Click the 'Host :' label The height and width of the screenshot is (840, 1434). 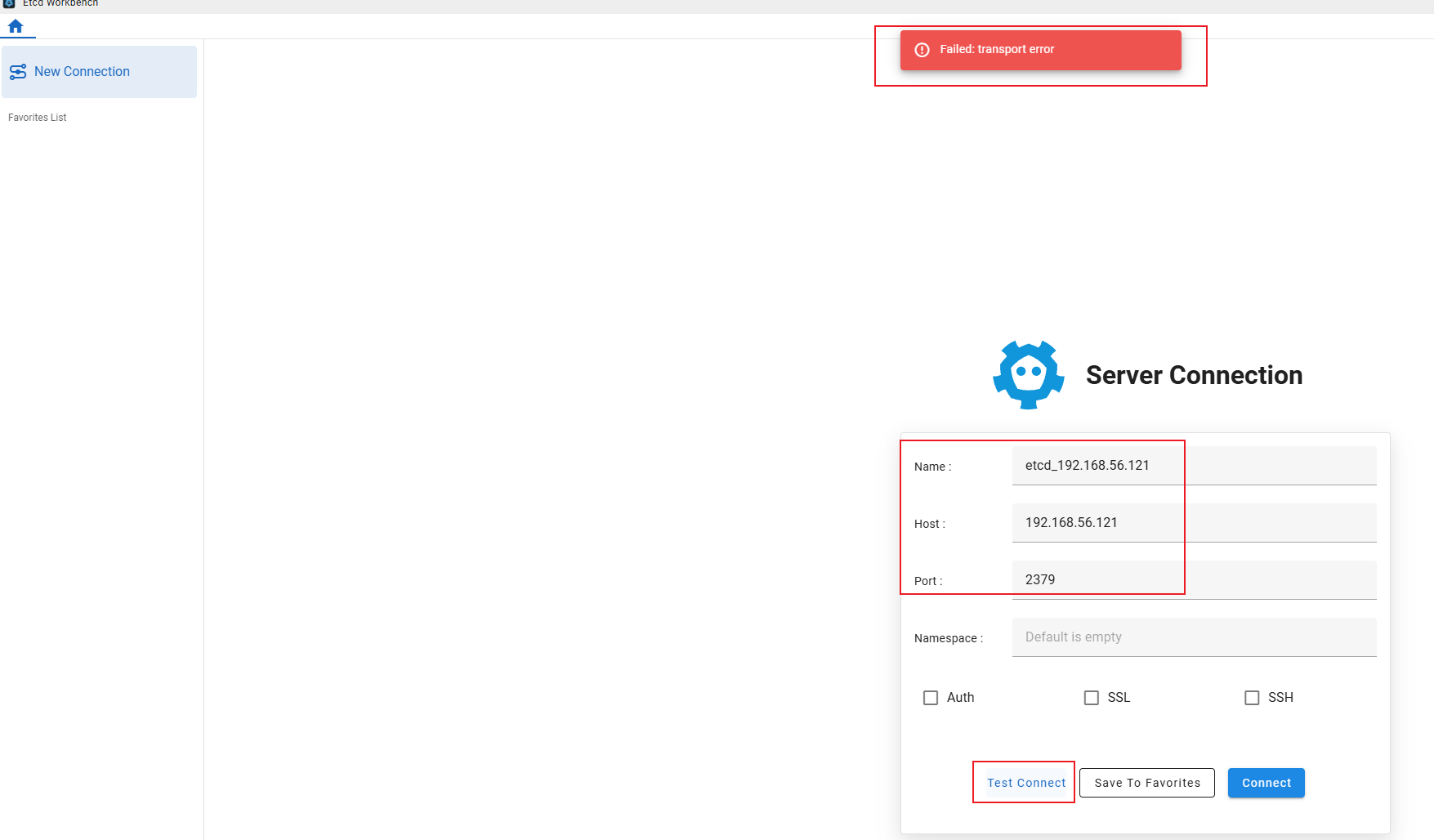pyautogui.click(x=930, y=524)
